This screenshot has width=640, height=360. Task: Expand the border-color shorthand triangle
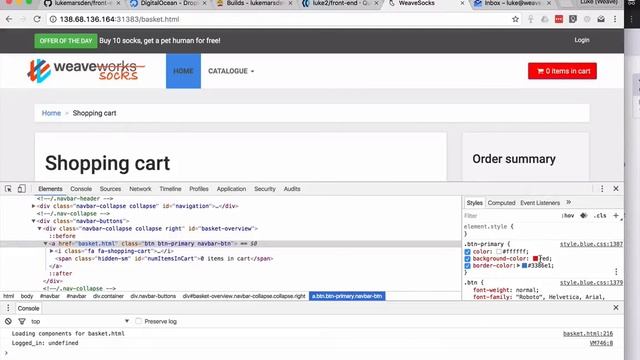[518, 266]
